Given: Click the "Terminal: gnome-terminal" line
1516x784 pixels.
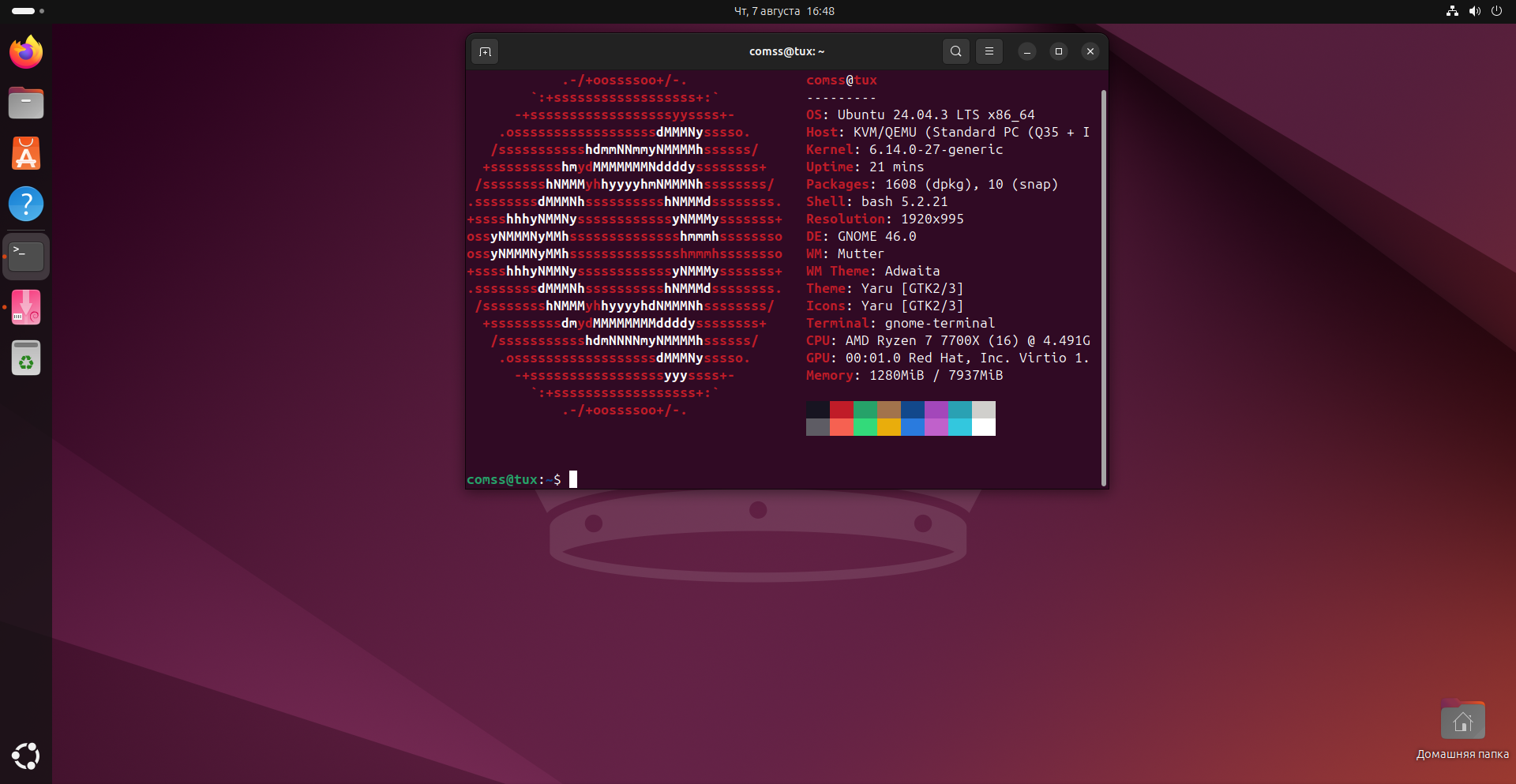Looking at the screenshot, I should pos(901,323).
